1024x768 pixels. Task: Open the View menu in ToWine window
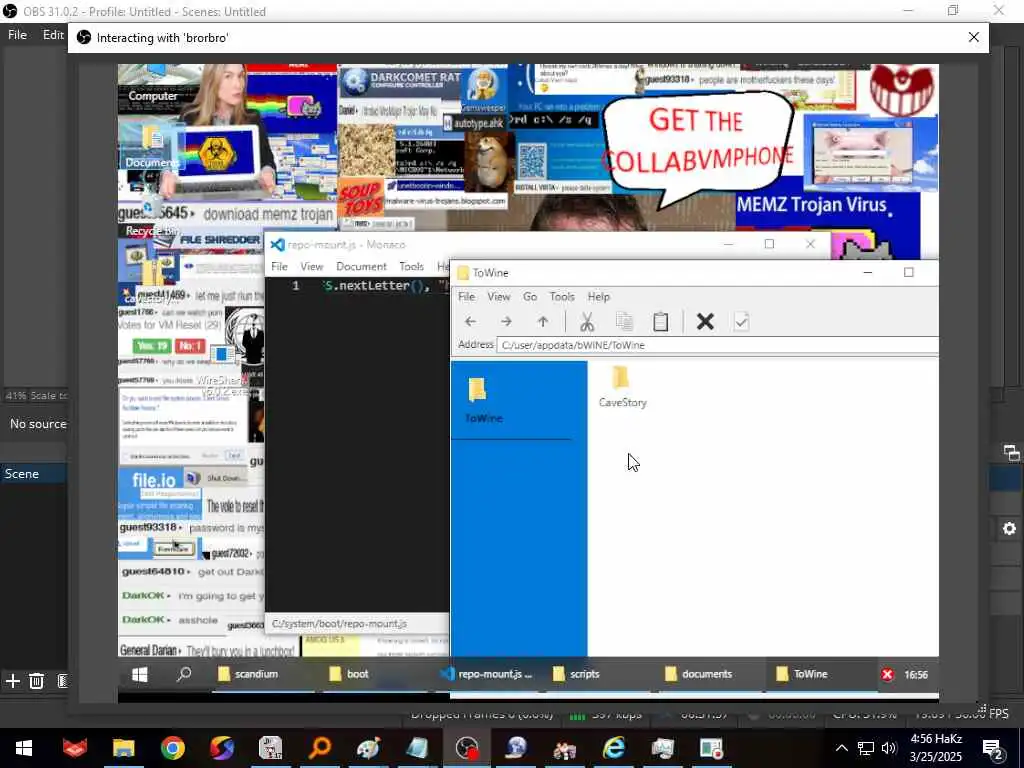click(x=498, y=296)
